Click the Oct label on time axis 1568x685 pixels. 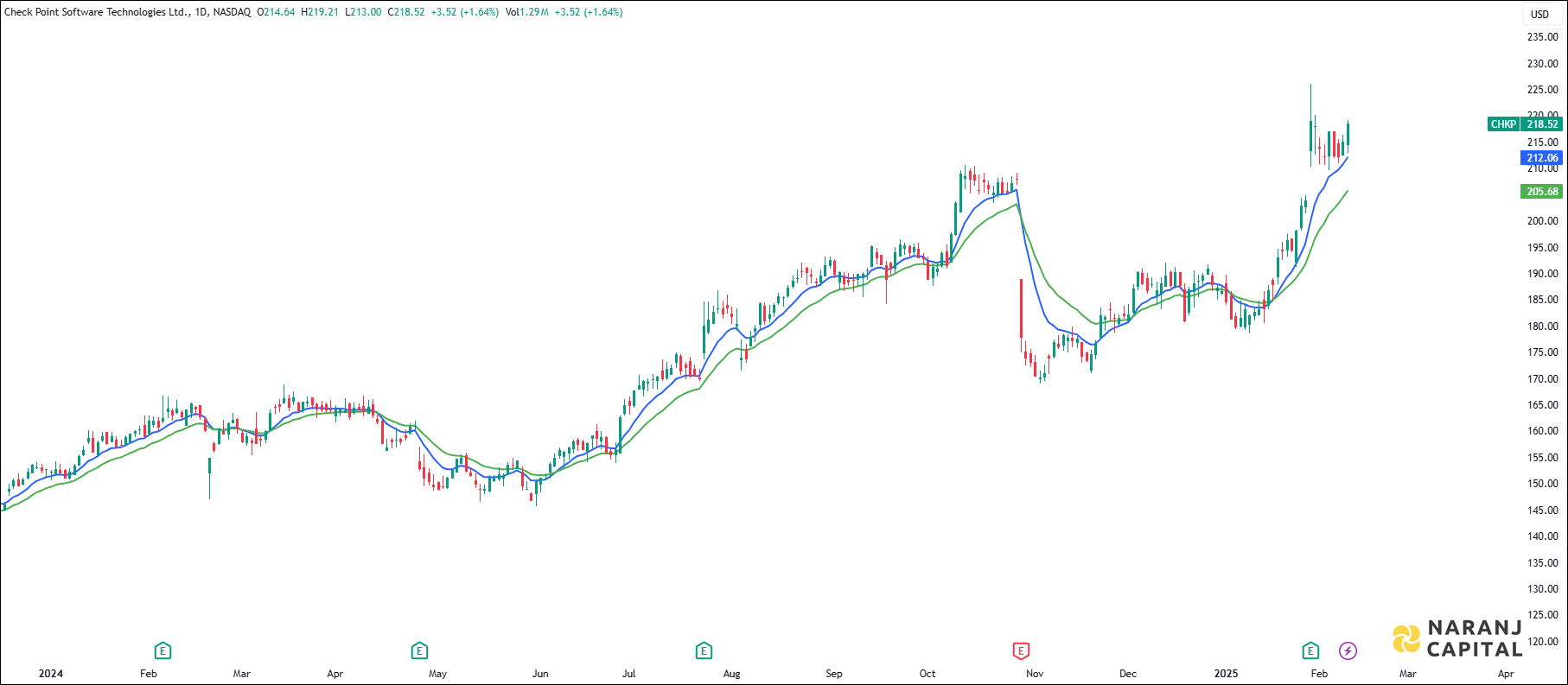927,674
